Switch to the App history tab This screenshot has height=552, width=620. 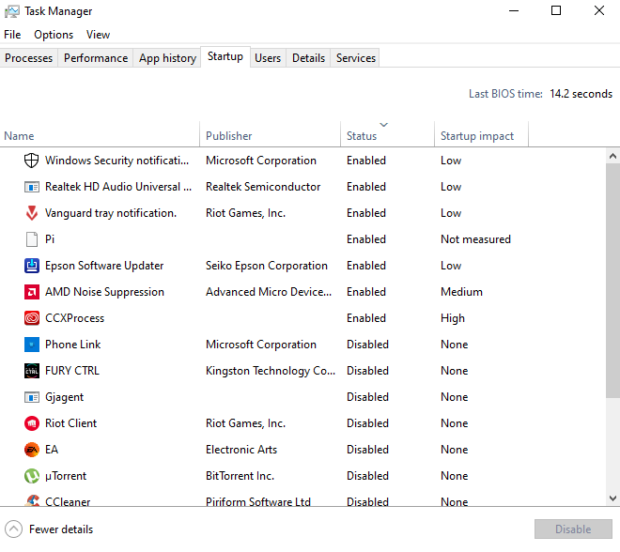click(167, 58)
